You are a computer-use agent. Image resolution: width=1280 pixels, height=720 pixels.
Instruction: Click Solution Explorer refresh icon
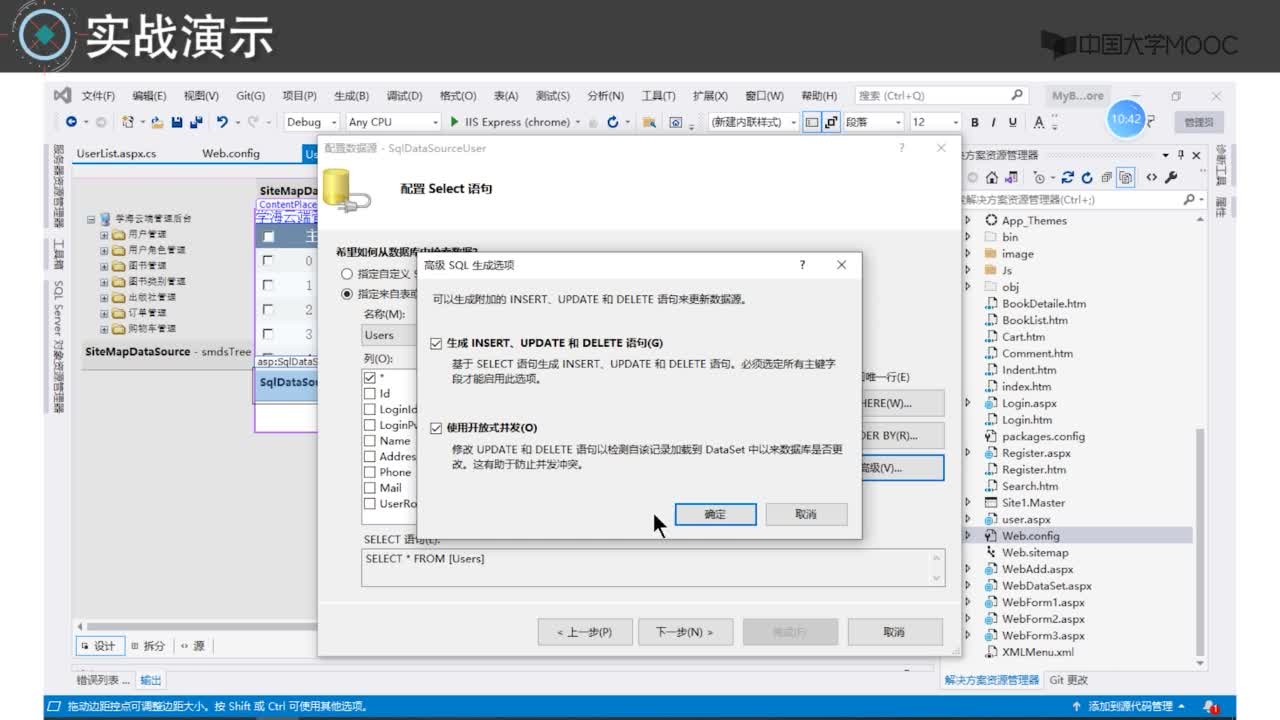pyautogui.click(x=1087, y=177)
